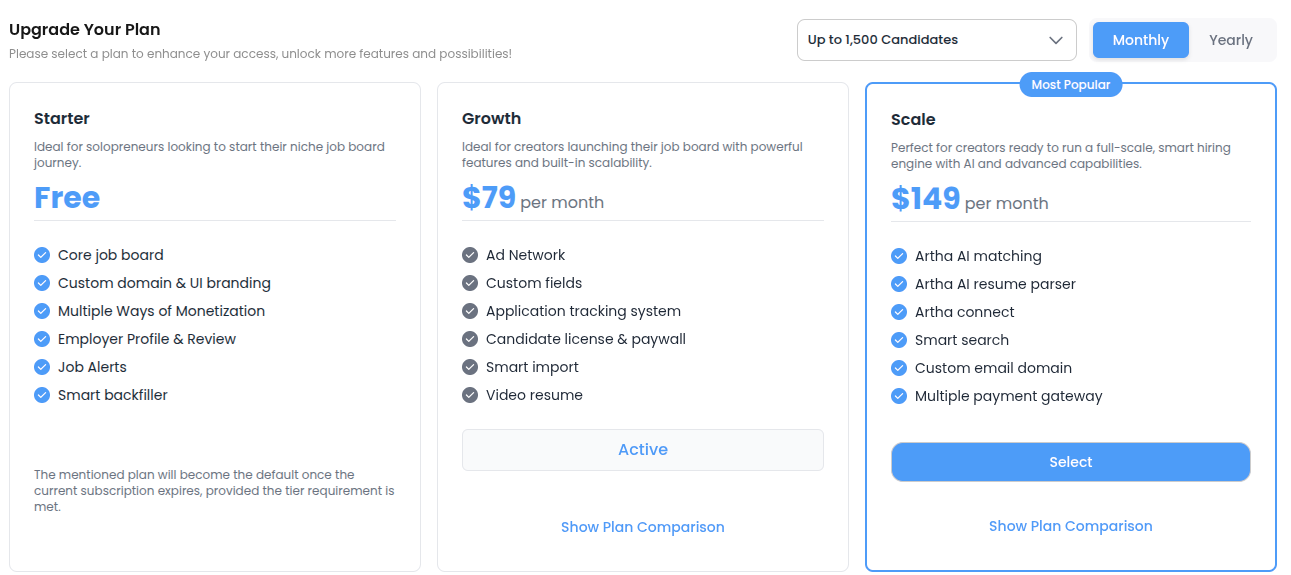This screenshot has width=1291, height=575.
Task: Click the $149 per month price
Action: (x=969, y=199)
